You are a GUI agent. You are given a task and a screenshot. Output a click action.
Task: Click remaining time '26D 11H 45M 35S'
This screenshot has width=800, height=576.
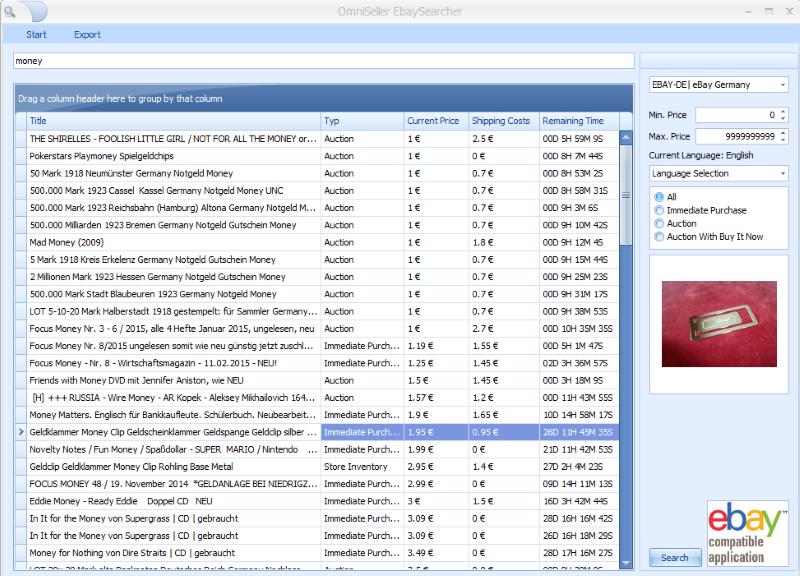579,432
